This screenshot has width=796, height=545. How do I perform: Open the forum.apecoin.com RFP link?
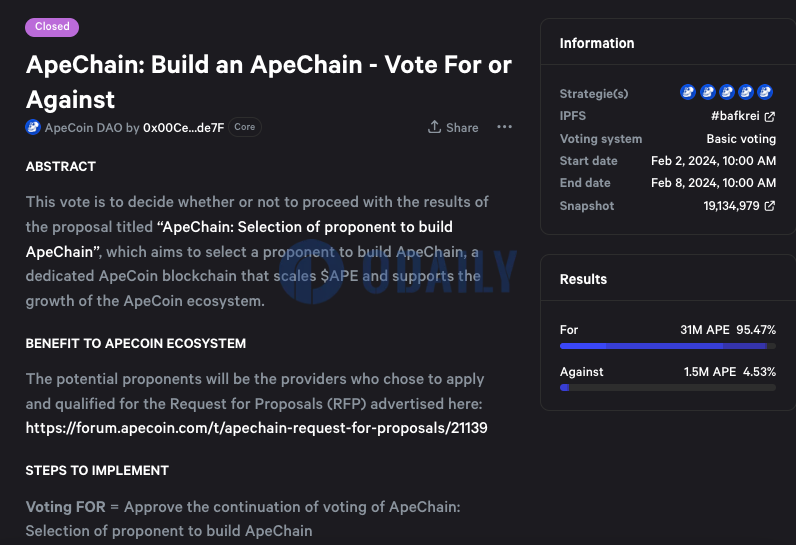256,428
